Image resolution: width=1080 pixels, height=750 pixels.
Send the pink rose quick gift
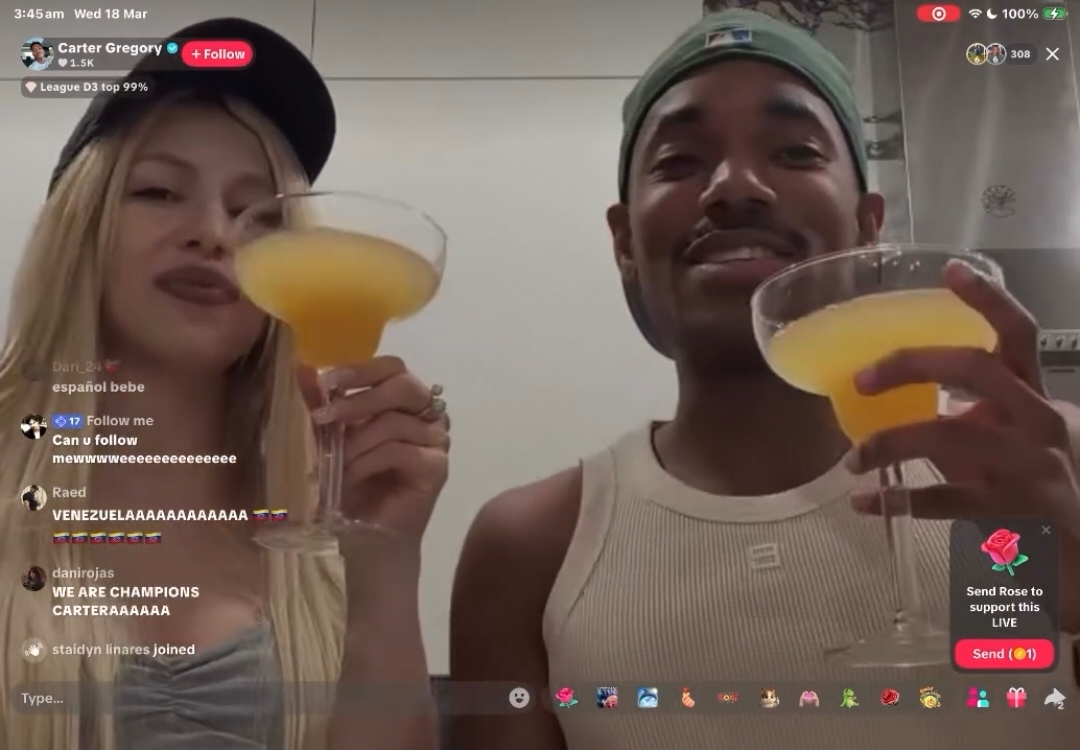click(566, 698)
